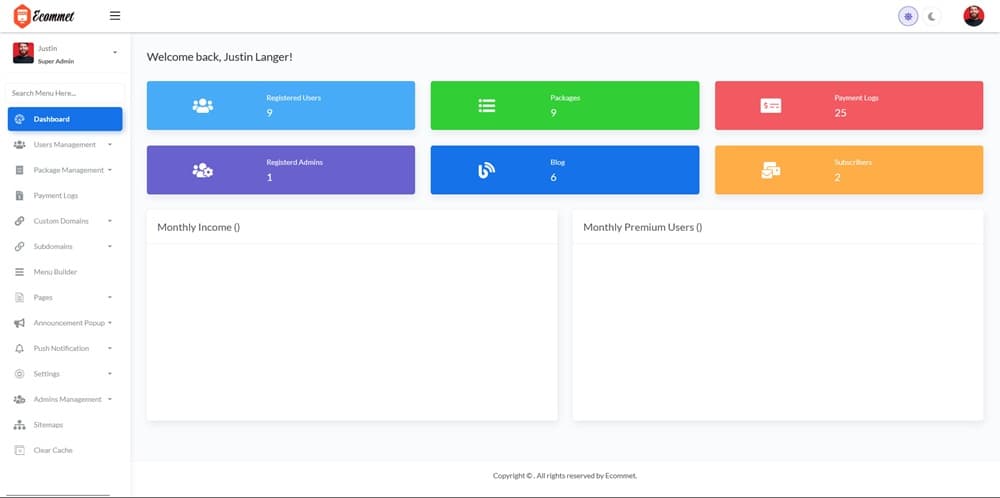Click the Sitemaps icon in sidebar
Image resolution: width=1000 pixels, height=498 pixels.
pos(20,425)
